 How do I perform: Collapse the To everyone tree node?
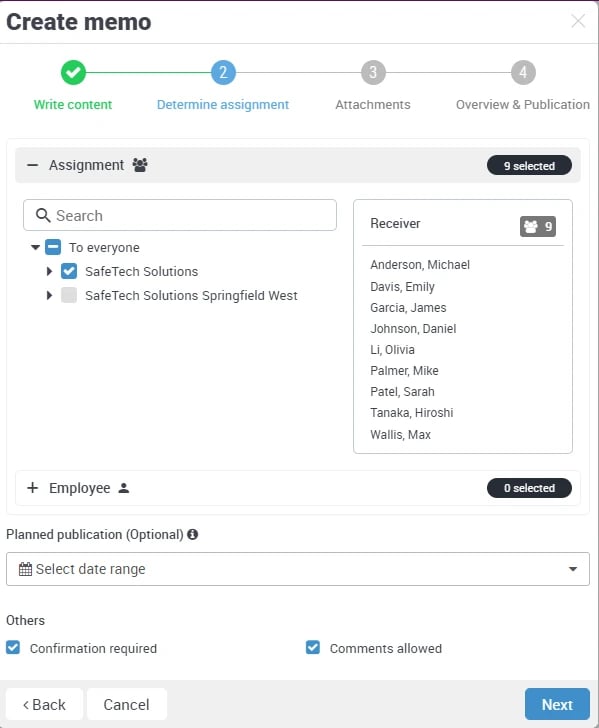[x=35, y=247]
